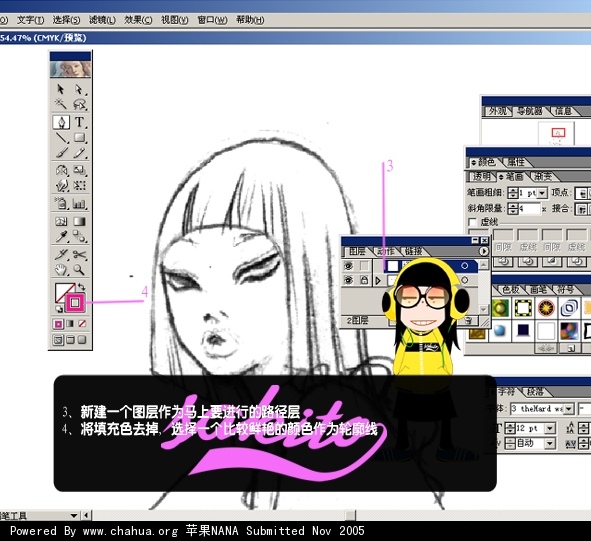The width and height of the screenshot is (591, 541).
Task: Open the stroke weight pt dropdown
Action: pos(542,193)
